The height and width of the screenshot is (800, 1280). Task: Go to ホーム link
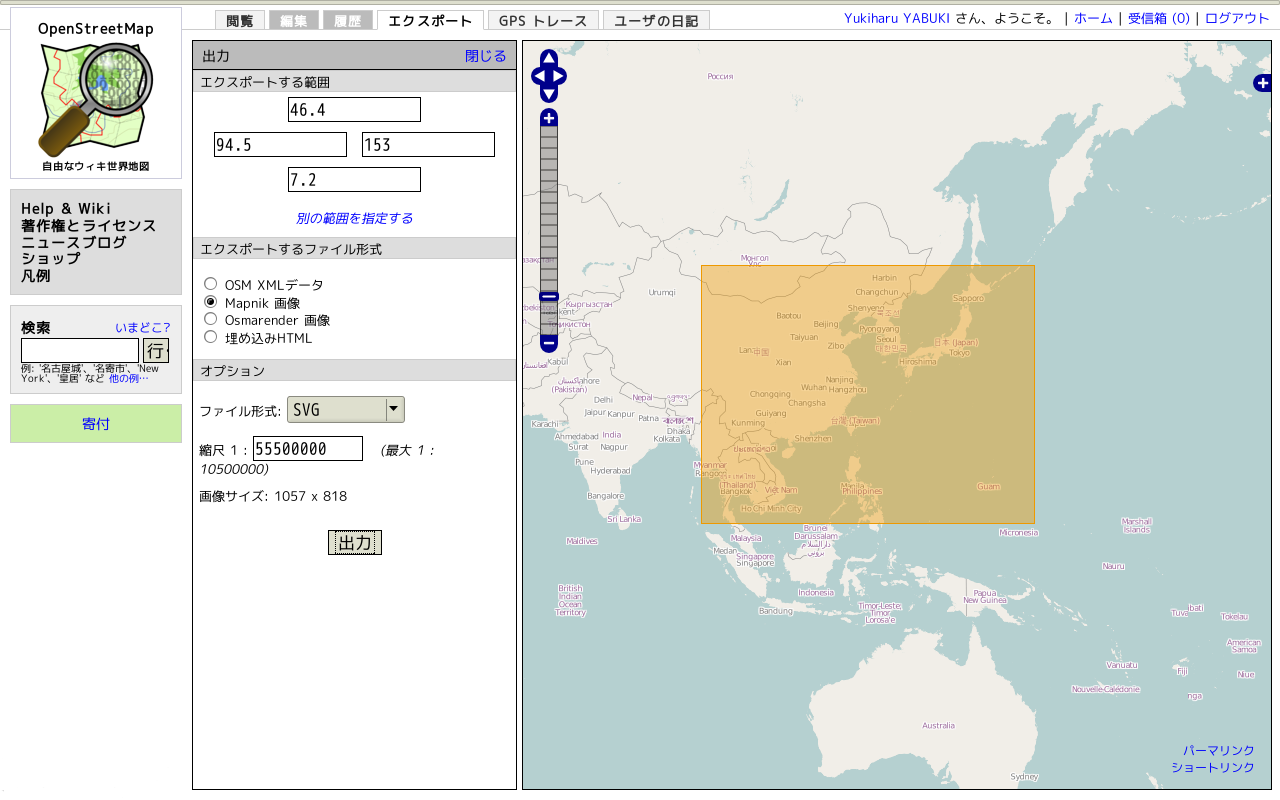point(1093,18)
